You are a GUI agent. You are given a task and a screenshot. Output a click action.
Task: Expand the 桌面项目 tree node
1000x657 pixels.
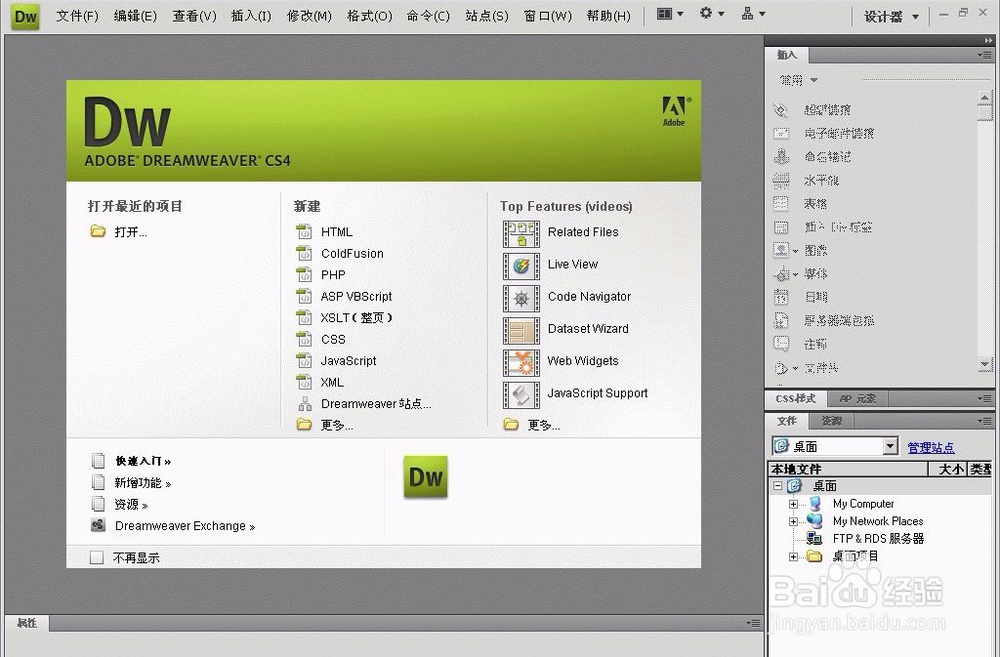[793, 556]
